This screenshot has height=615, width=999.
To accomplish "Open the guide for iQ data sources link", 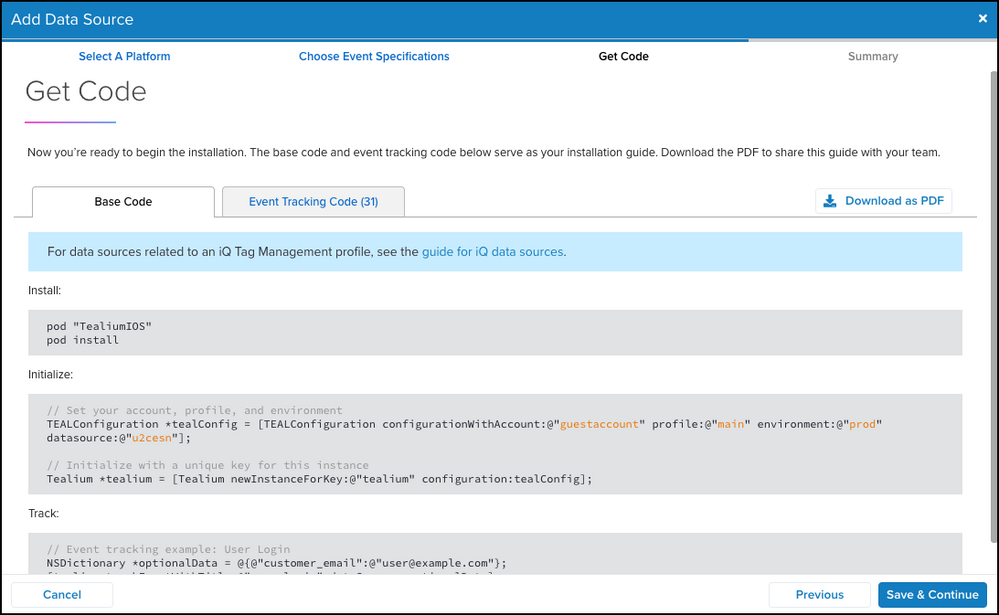I will click(493, 252).
